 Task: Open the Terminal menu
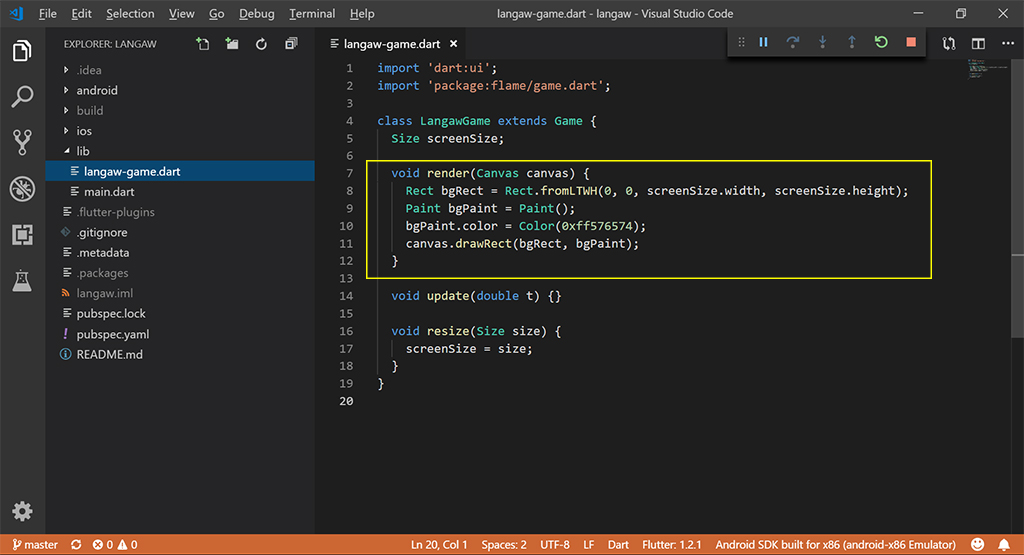312,14
